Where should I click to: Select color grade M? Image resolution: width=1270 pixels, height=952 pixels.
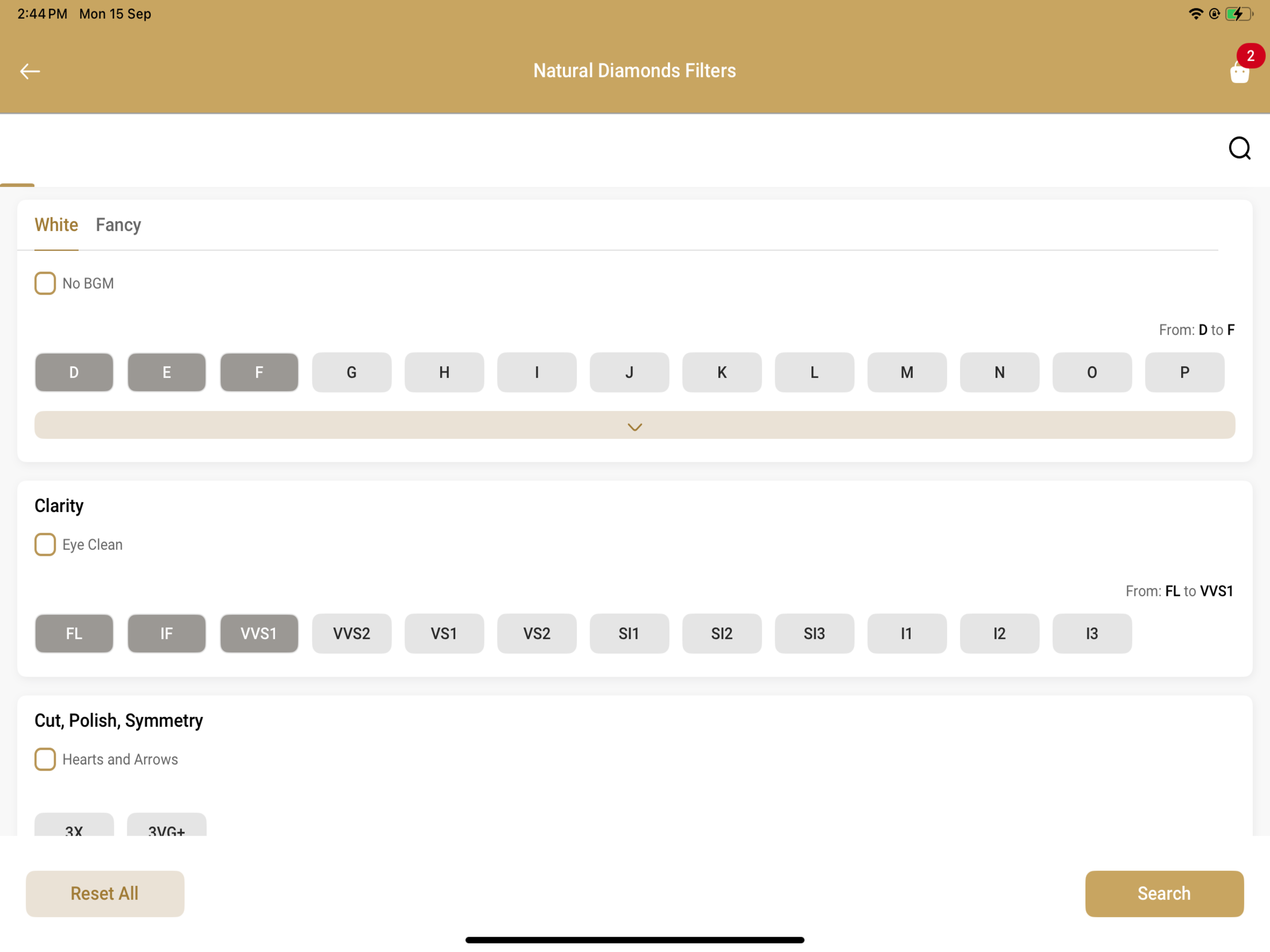(907, 372)
